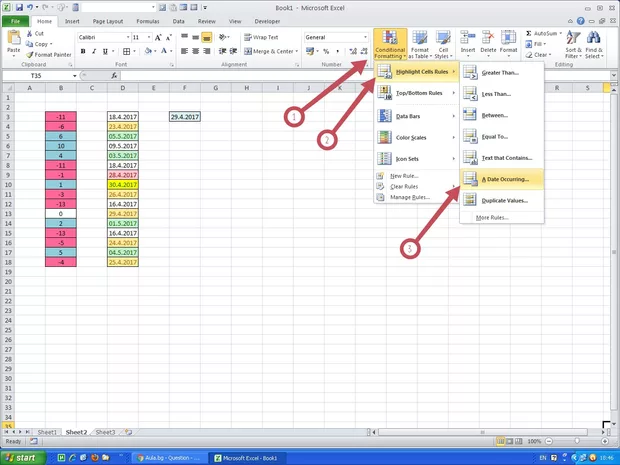Click the Delete cells icon
Viewport: 620px width, 465px height.
488,43
